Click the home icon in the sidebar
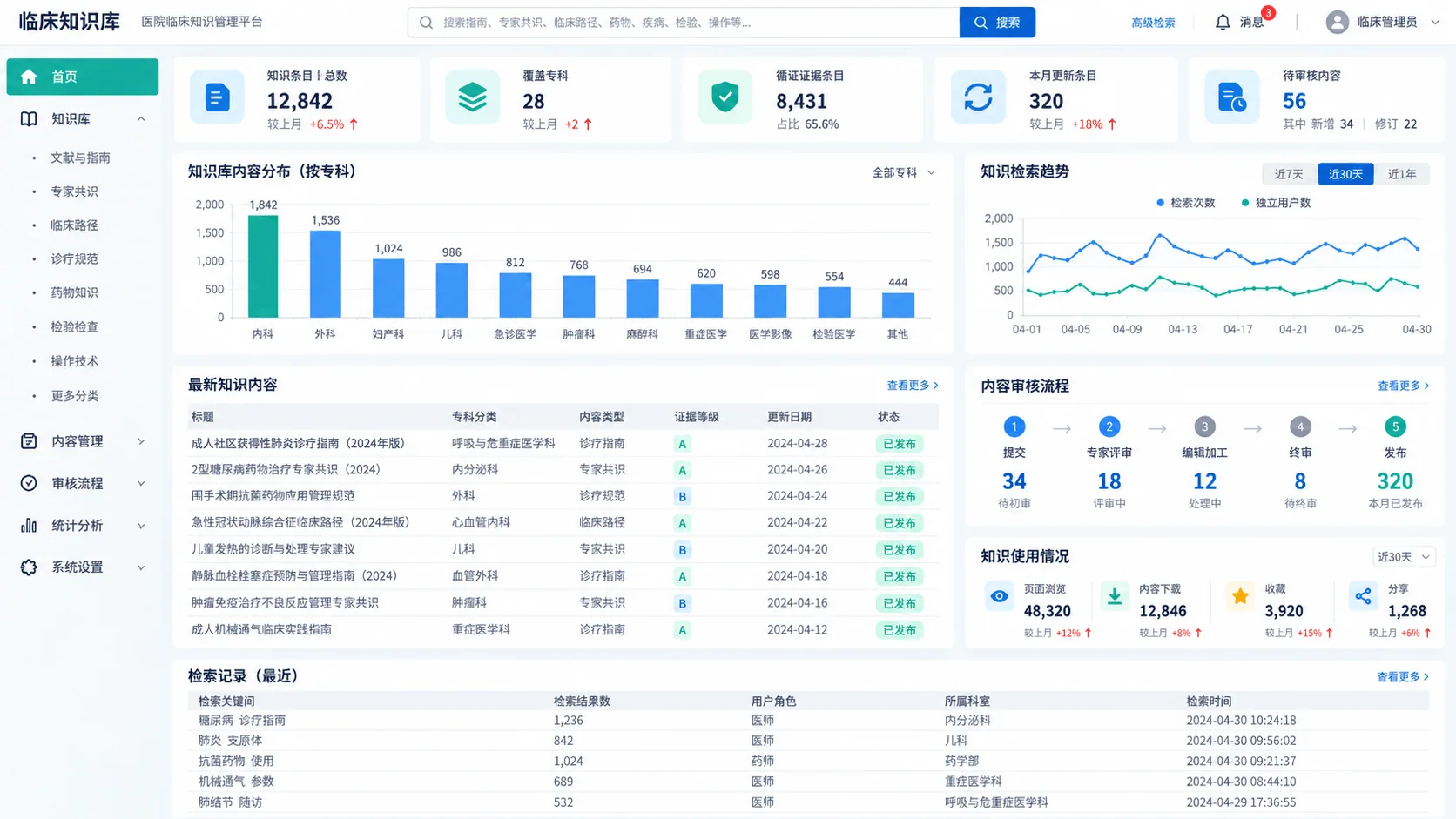 tap(29, 77)
